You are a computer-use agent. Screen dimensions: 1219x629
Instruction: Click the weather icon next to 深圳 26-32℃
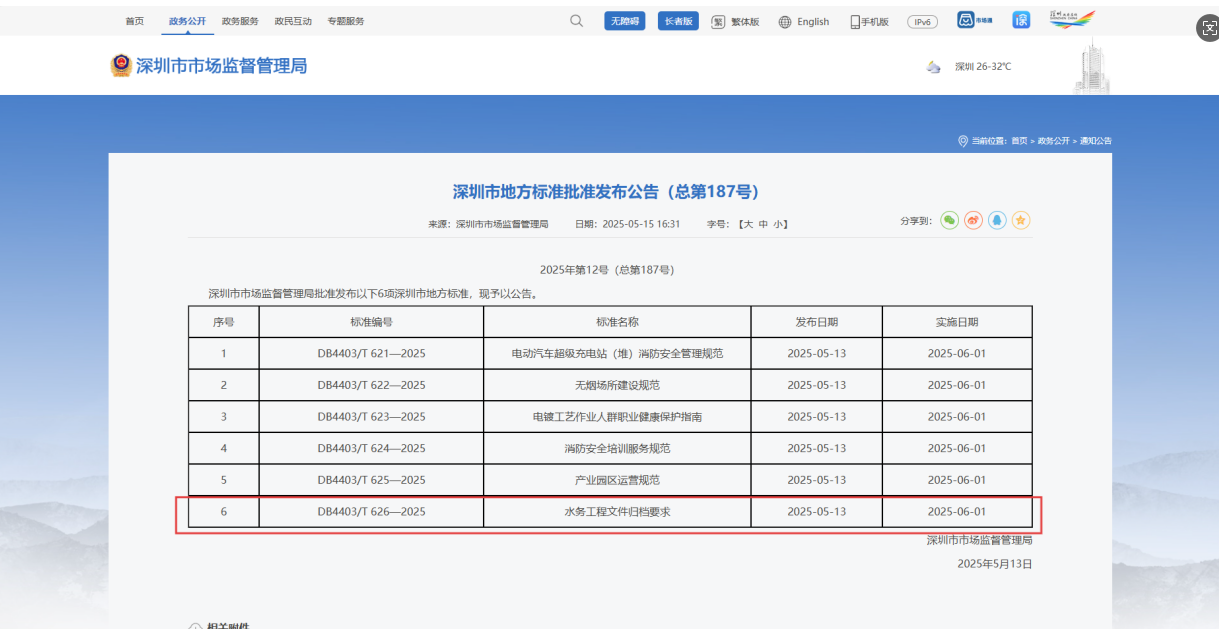click(x=933, y=67)
